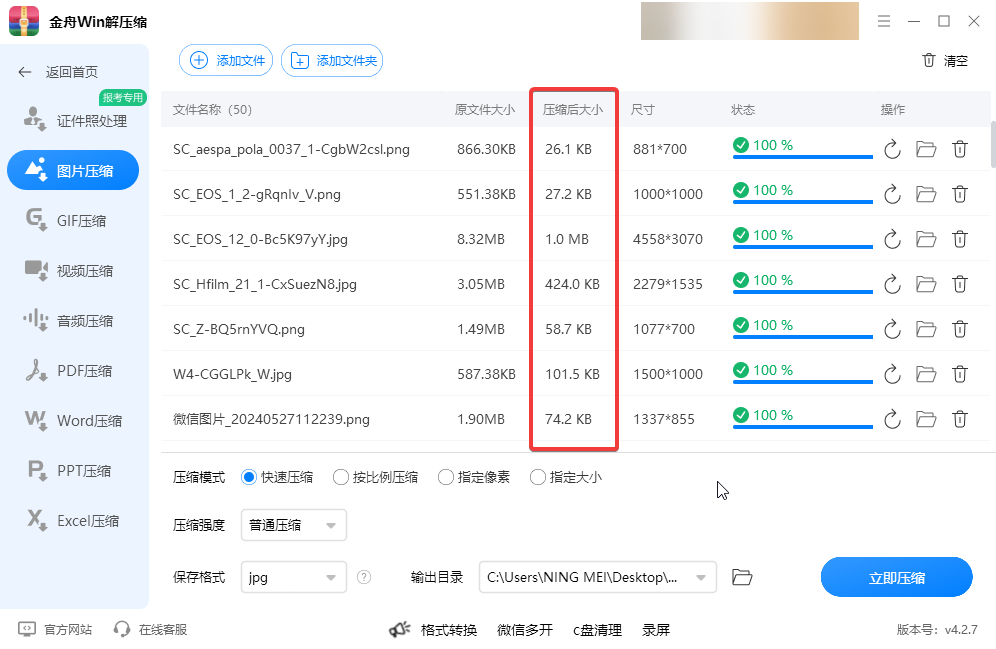This screenshot has width=996, height=649.
Task: Return home via 返回首页
Action: (58, 72)
